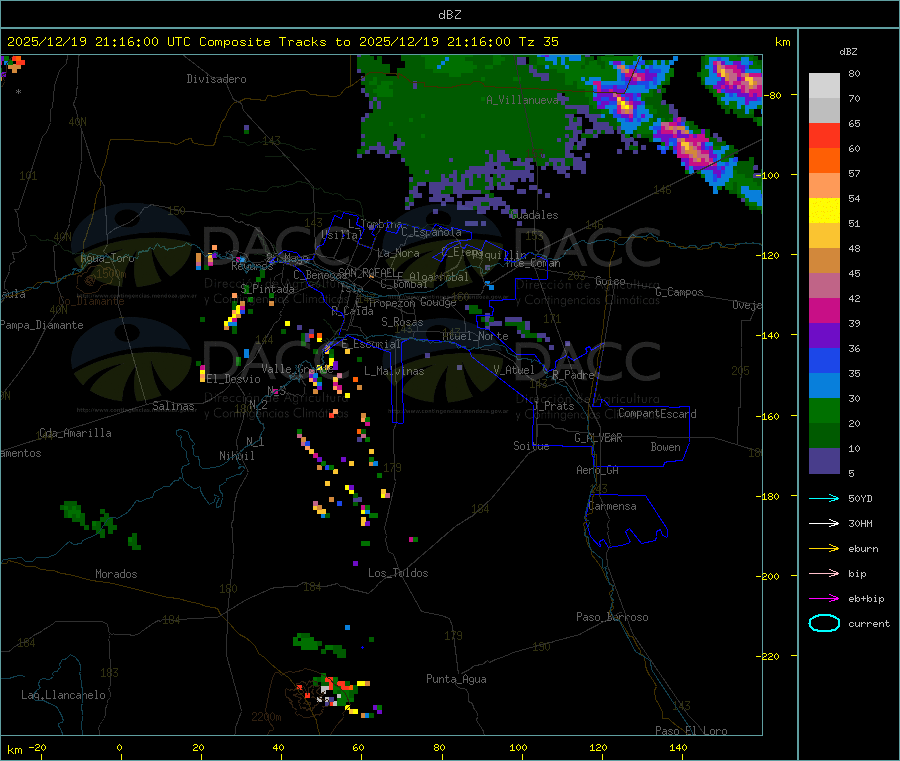Click the white 80 dBZ color swatch
The width and height of the screenshot is (900, 761).
coord(824,86)
